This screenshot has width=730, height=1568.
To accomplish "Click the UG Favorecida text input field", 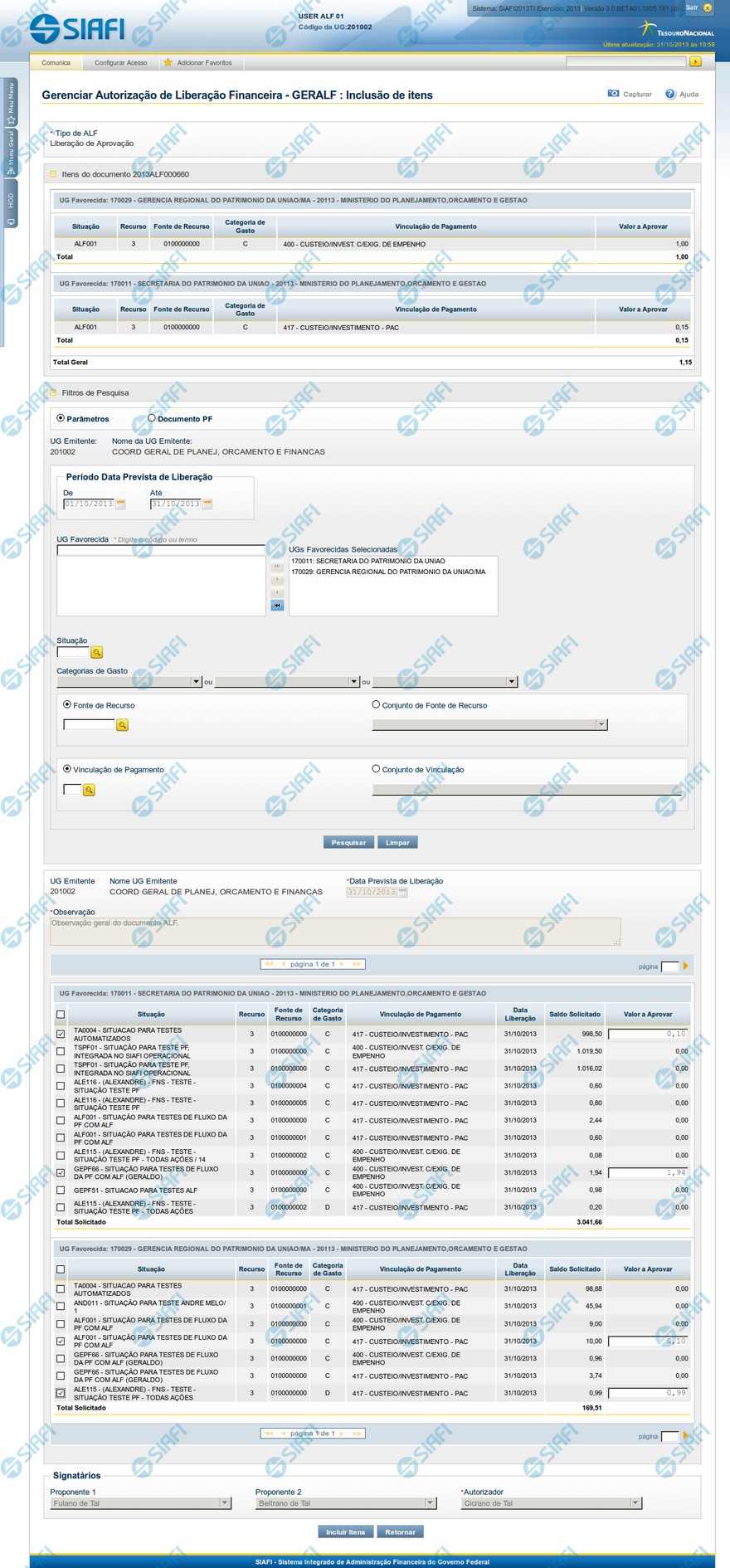I will pos(160,550).
